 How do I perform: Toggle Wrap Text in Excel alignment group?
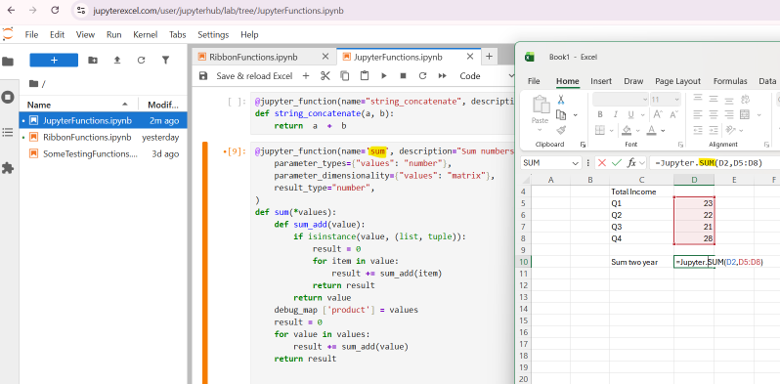pos(745,99)
